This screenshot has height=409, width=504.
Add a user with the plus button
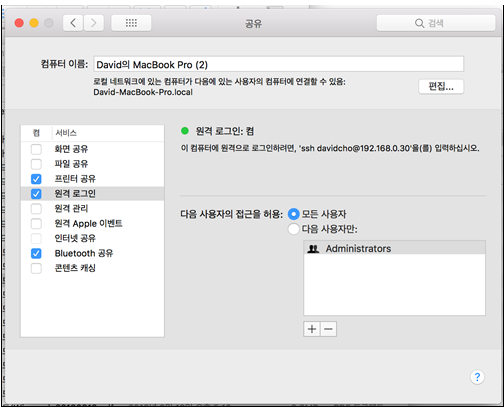(312, 329)
